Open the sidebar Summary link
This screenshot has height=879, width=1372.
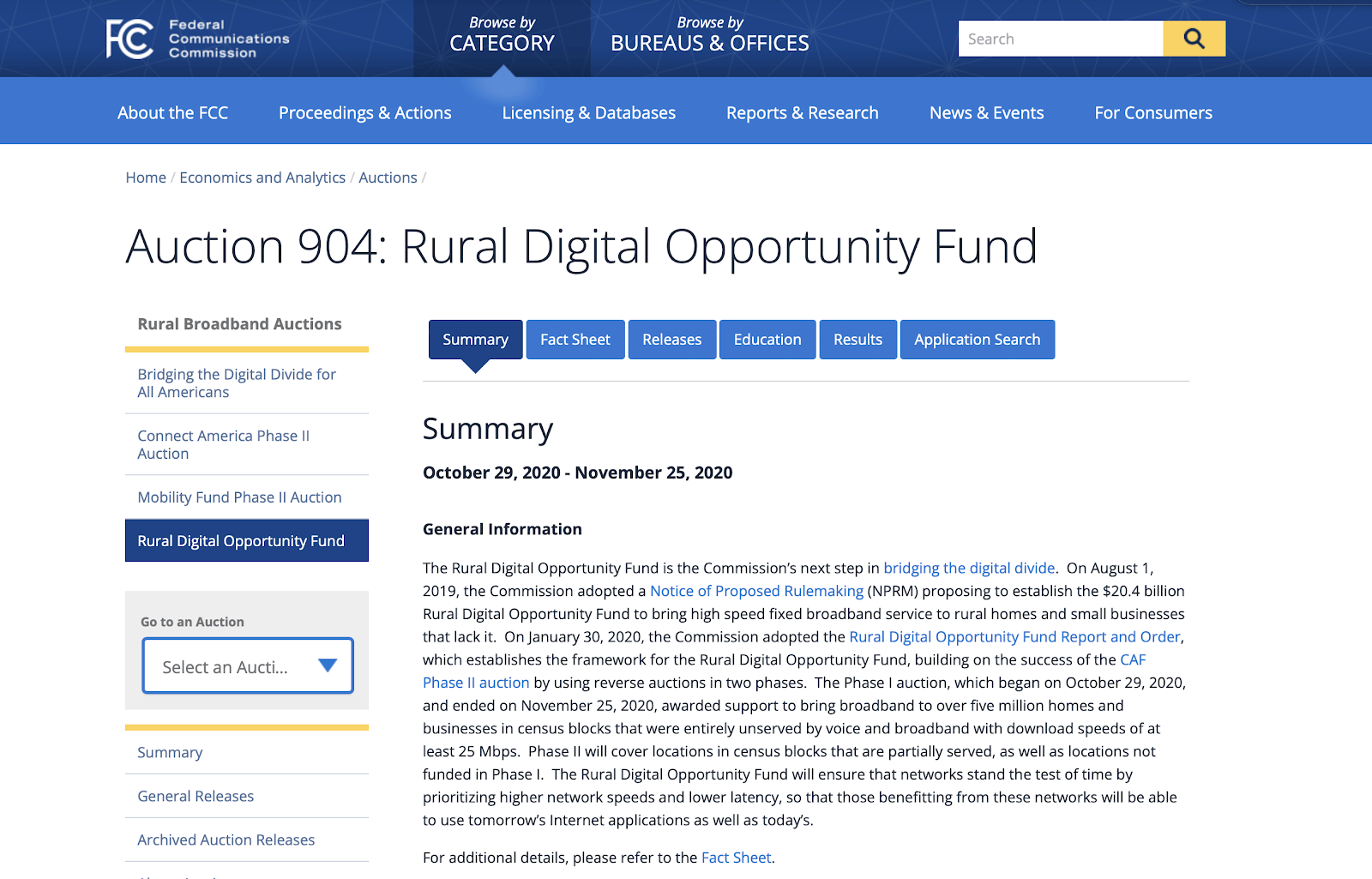(x=170, y=752)
